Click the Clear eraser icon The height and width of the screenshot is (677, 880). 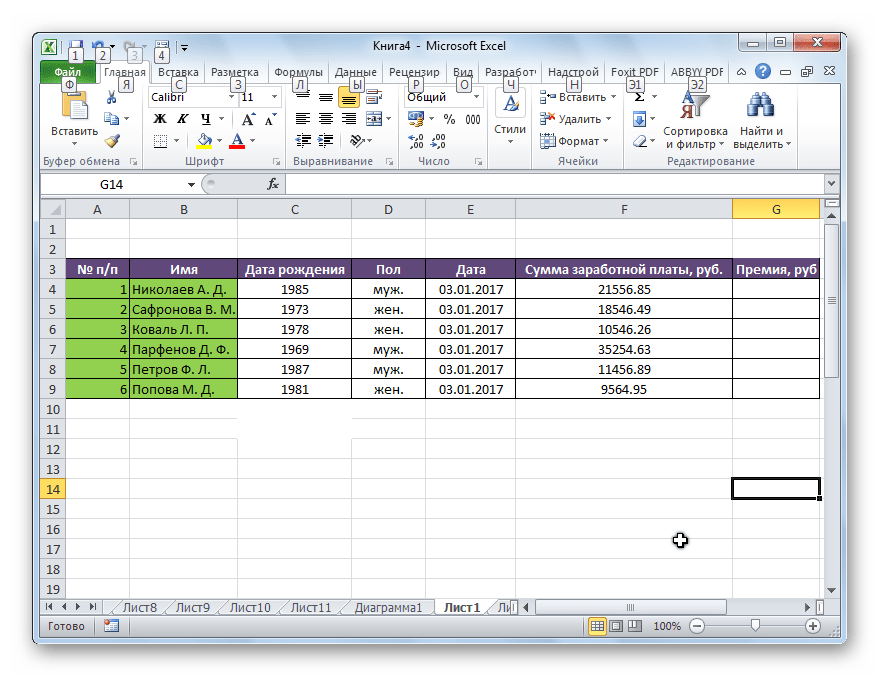(638, 141)
